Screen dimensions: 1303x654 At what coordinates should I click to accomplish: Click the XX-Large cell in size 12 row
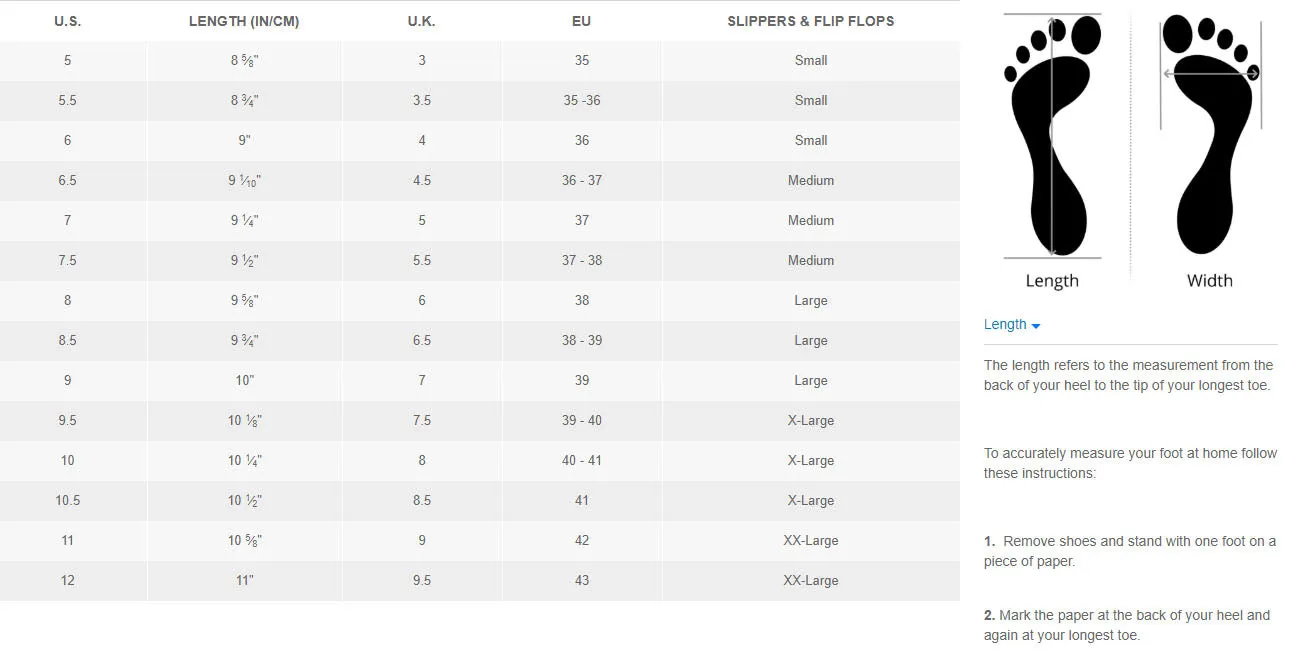click(x=810, y=580)
